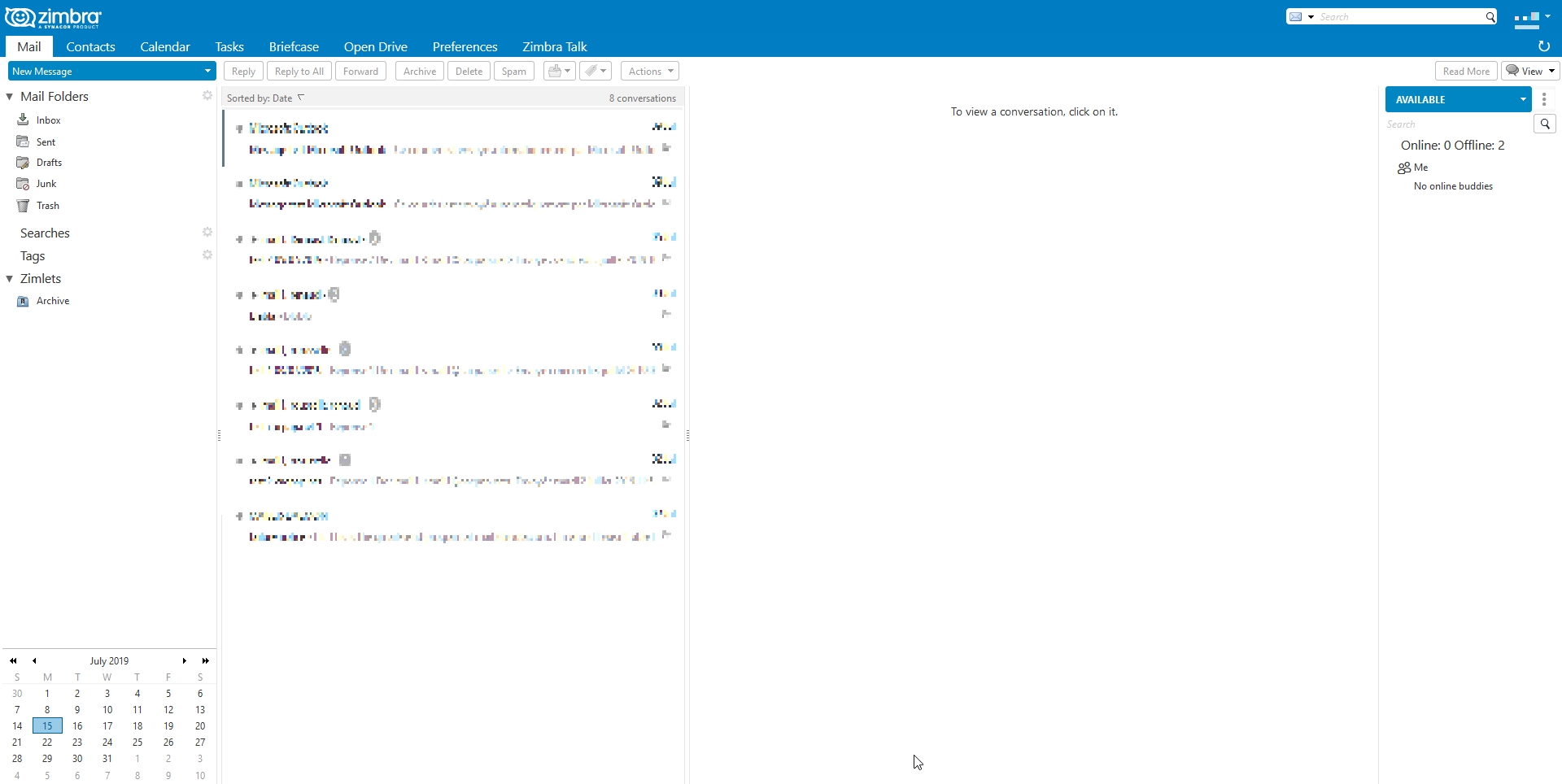The height and width of the screenshot is (784, 1562).
Task: Switch to the Tasks tab
Action: click(229, 47)
